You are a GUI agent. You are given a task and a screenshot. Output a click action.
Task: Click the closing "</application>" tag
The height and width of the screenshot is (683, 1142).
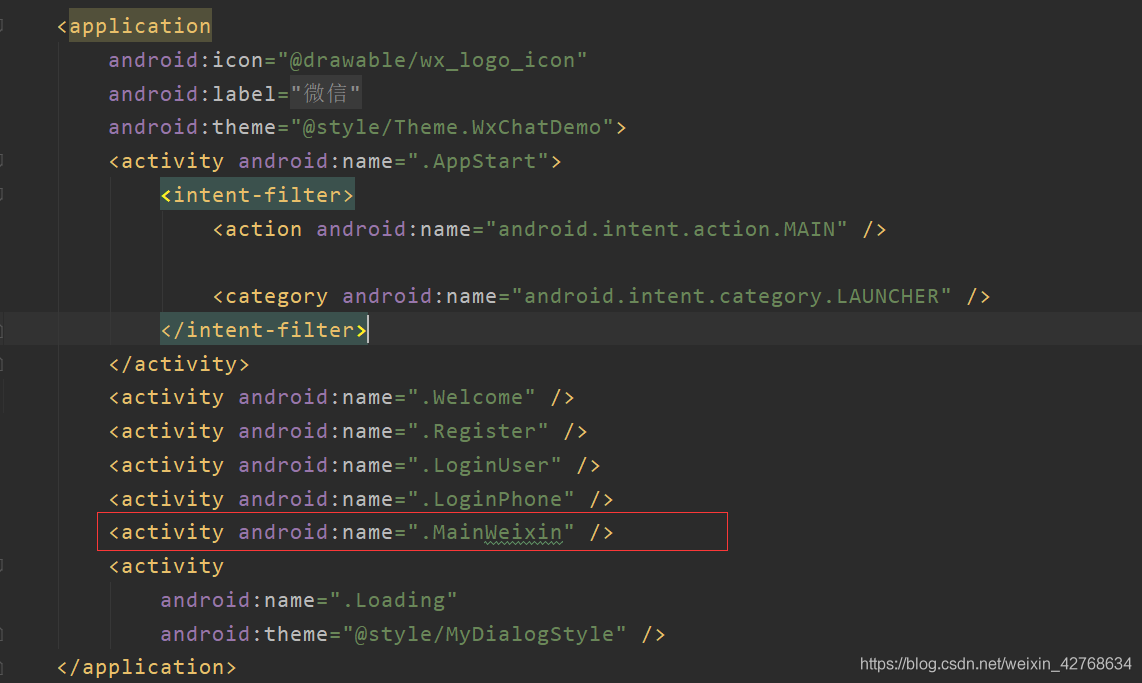[146, 667]
